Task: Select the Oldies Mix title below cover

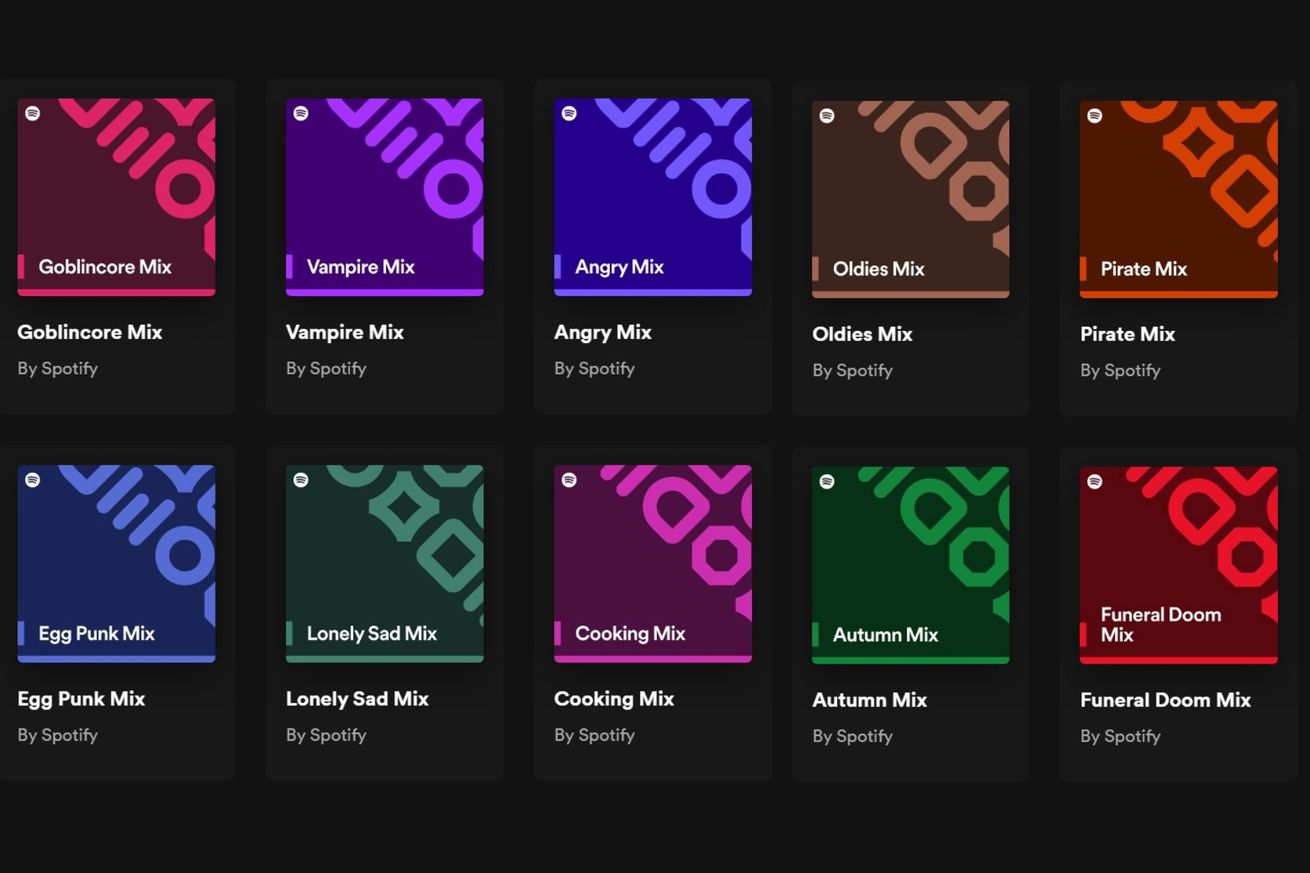Action: [x=863, y=334]
